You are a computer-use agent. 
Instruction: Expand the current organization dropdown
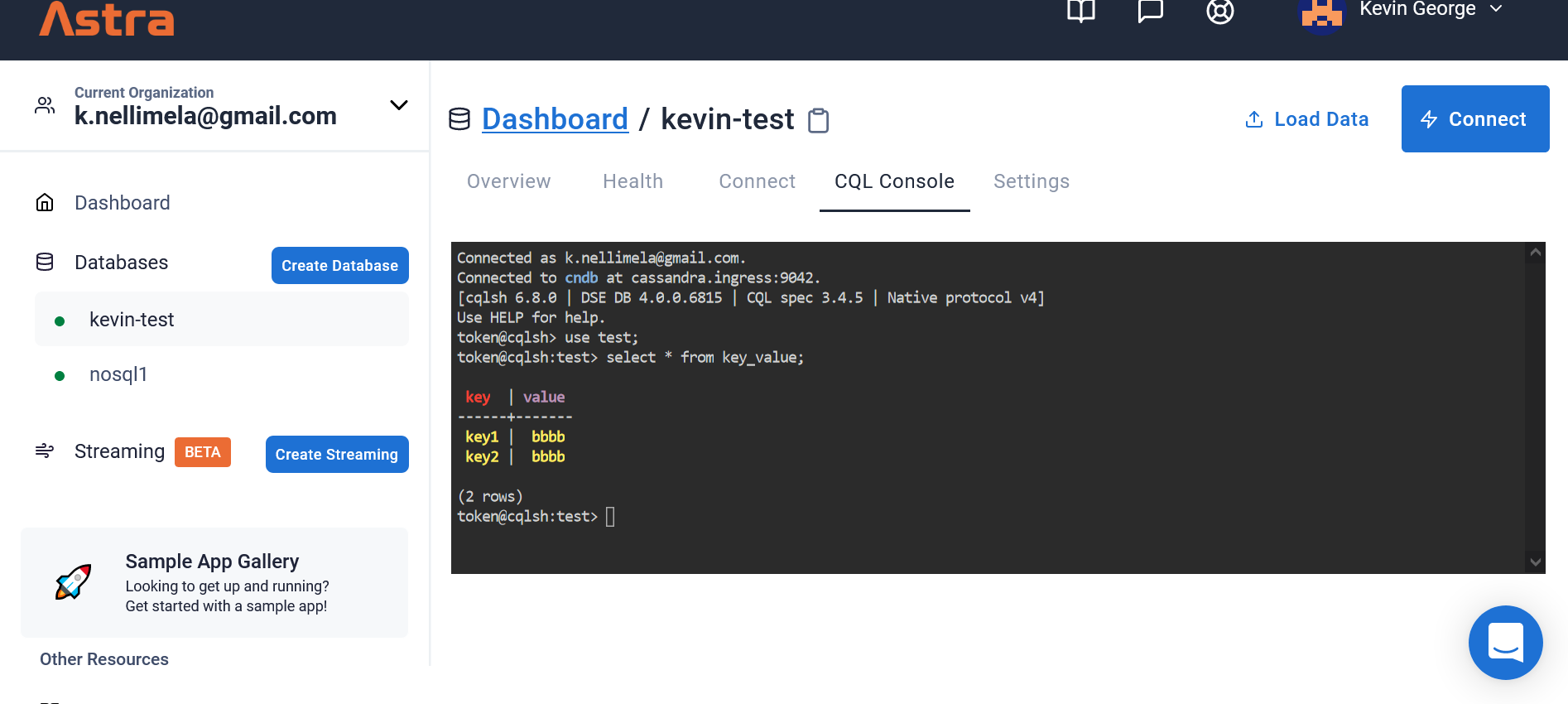pyautogui.click(x=398, y=105)
